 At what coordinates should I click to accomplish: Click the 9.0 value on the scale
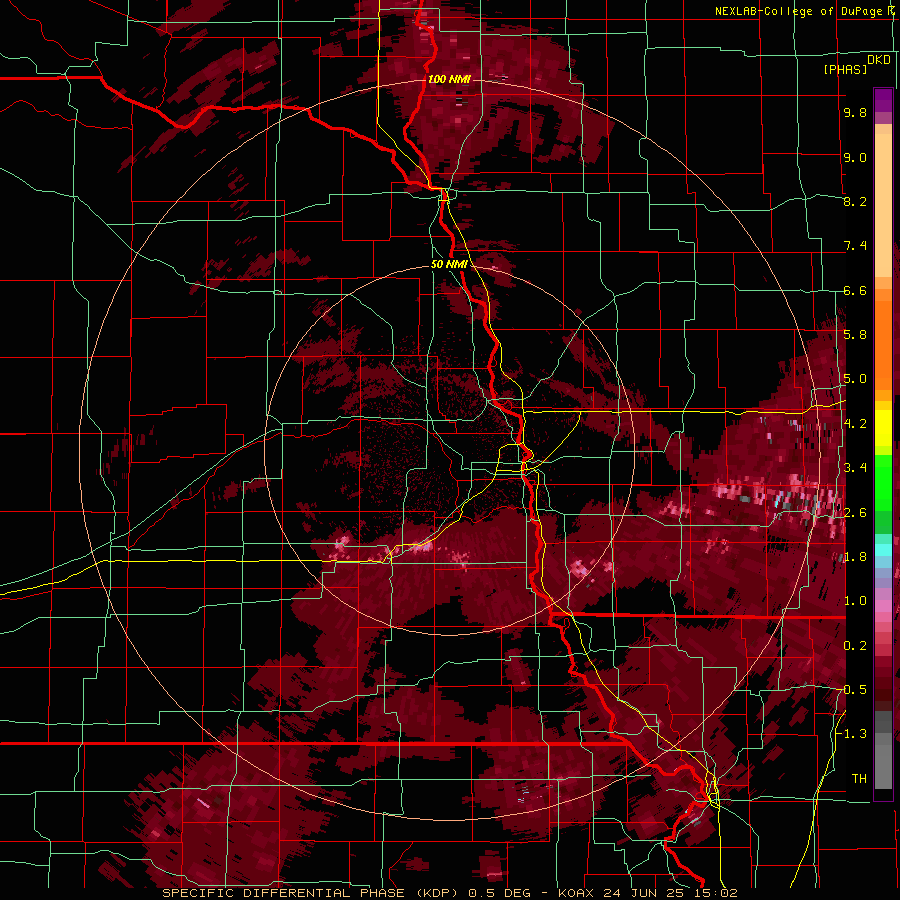pyautogui.click(x=855, y=157)
